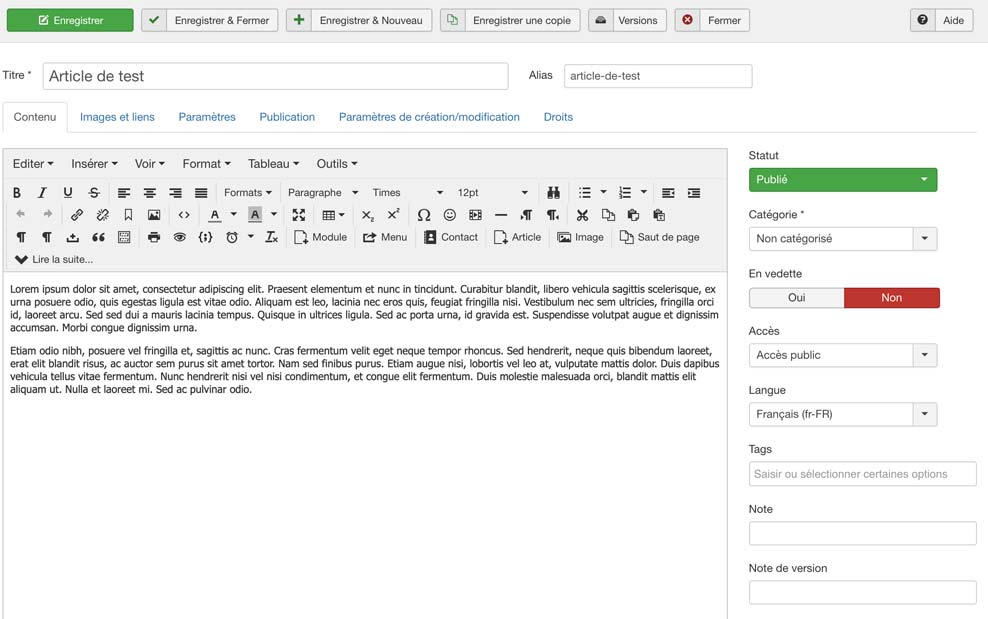Set En vedette to Oui
The image size is (988, 619).
(x=796, y=298)
